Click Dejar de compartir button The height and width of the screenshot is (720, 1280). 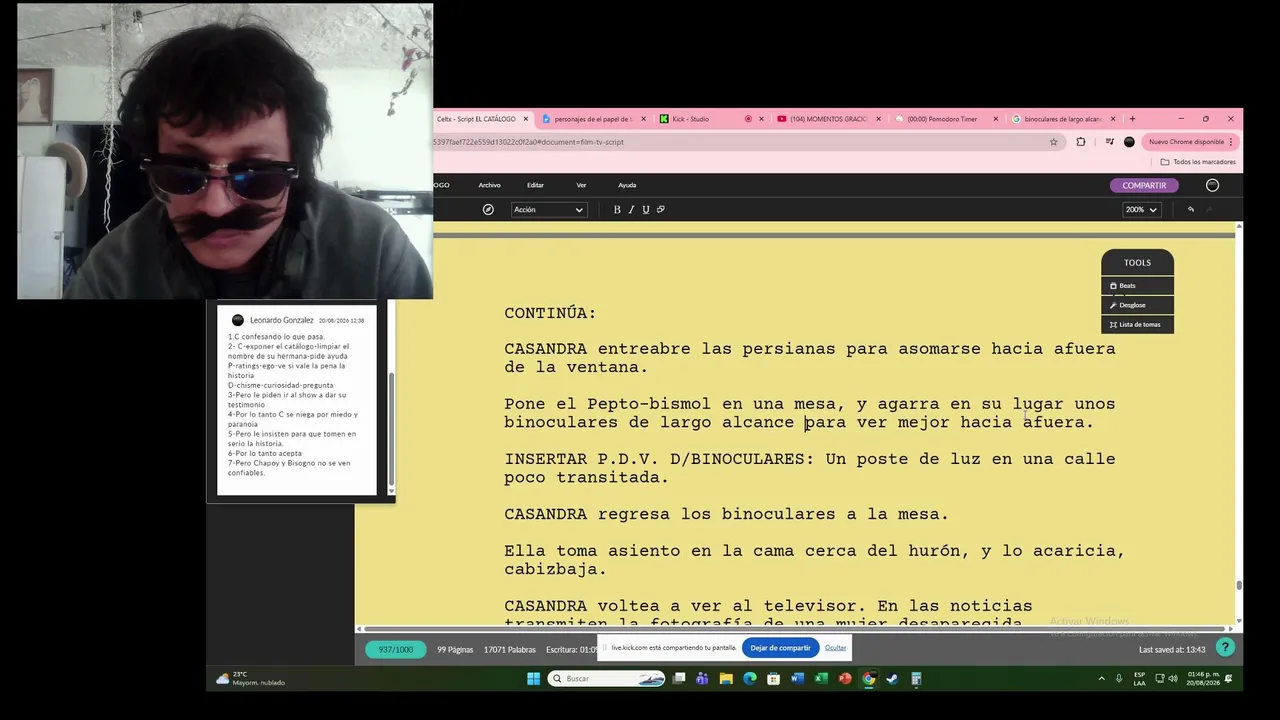(780, 648)
